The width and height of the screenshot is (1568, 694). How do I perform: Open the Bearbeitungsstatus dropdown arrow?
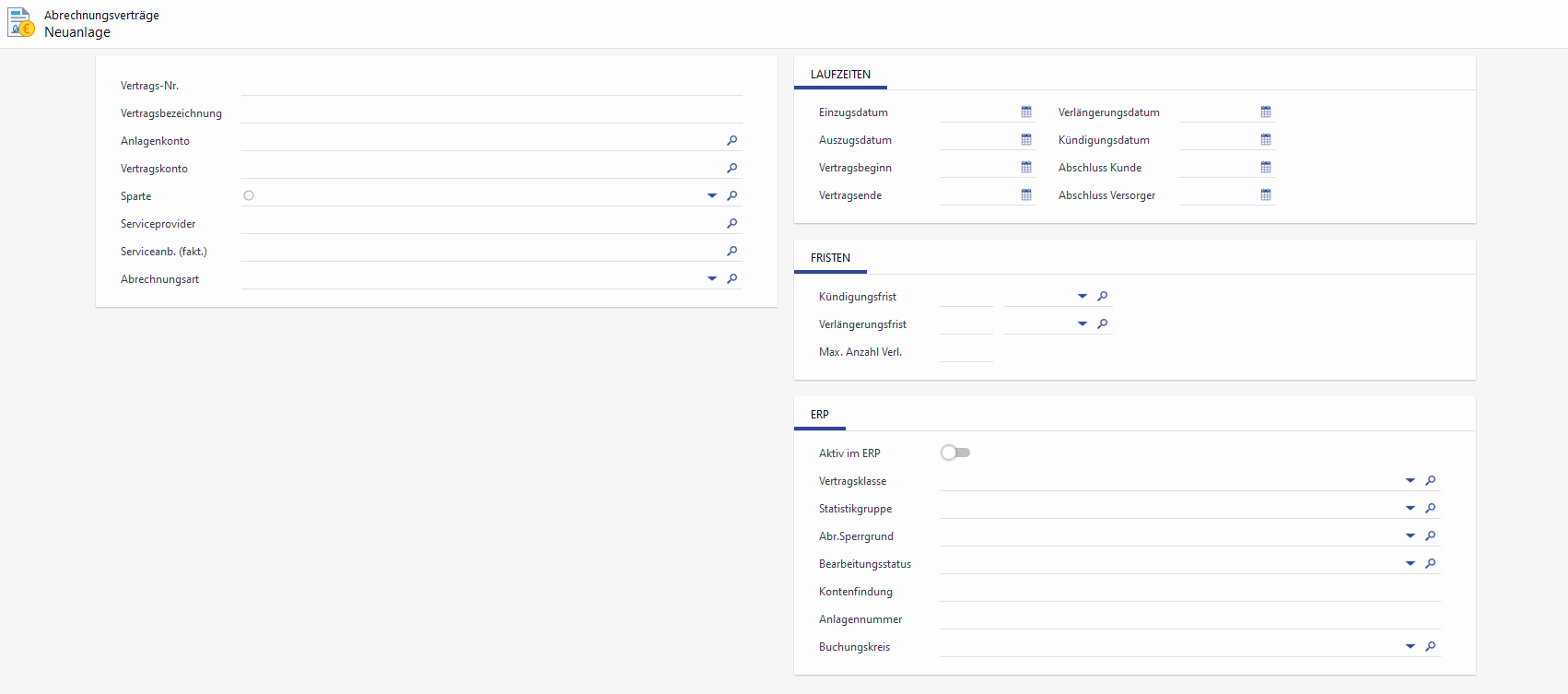coord(1410,564)
